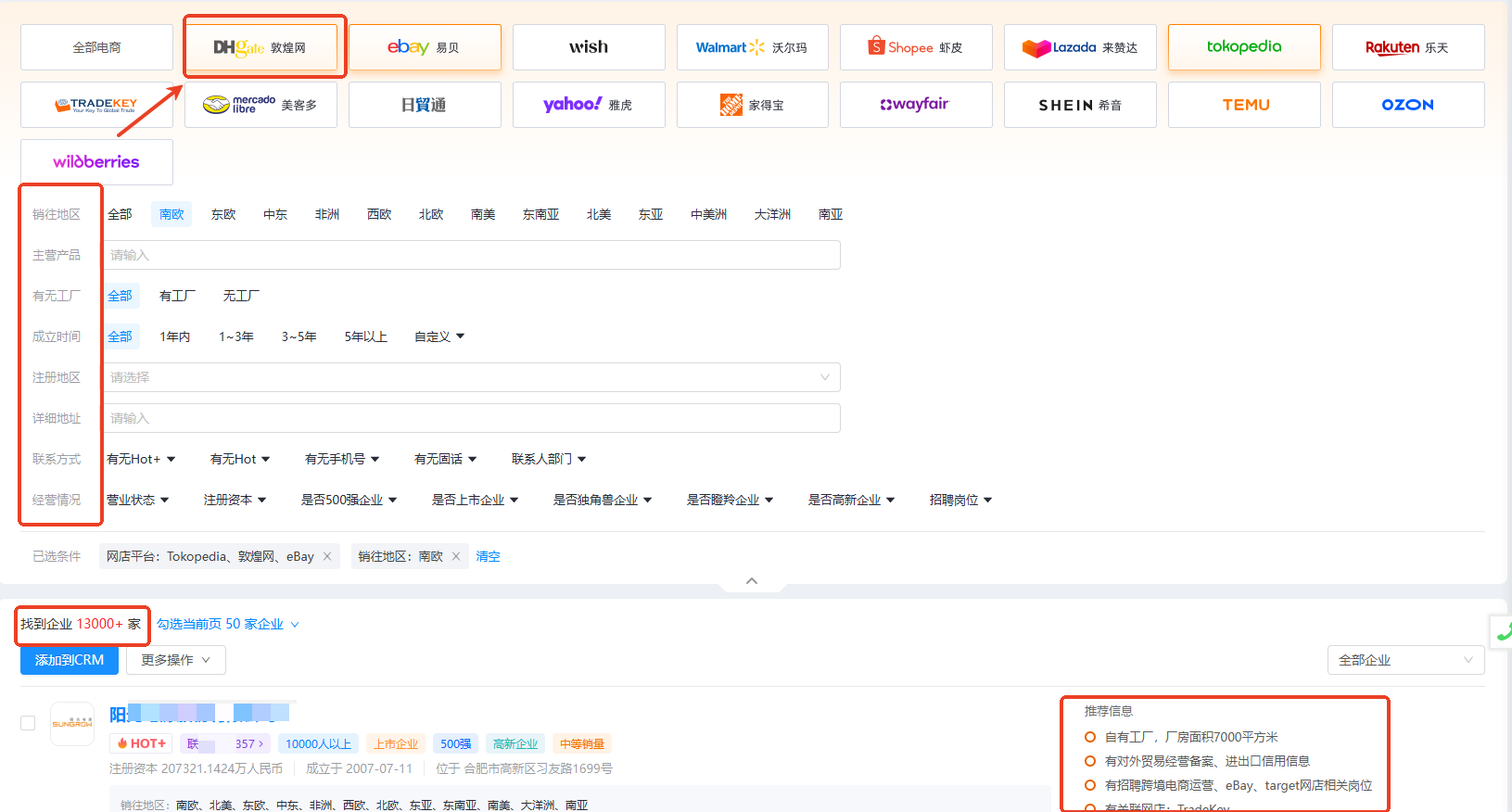Select the wildberries platform tile
This screenshot has height=812, width=1512.
point(96,162)
